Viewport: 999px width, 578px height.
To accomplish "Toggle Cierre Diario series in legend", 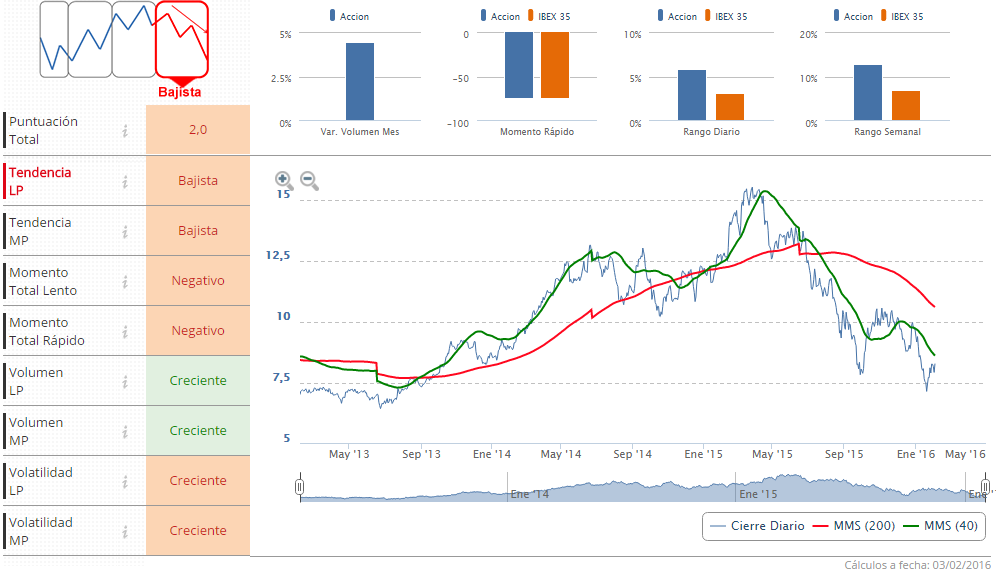I will [x=757, y=526].
